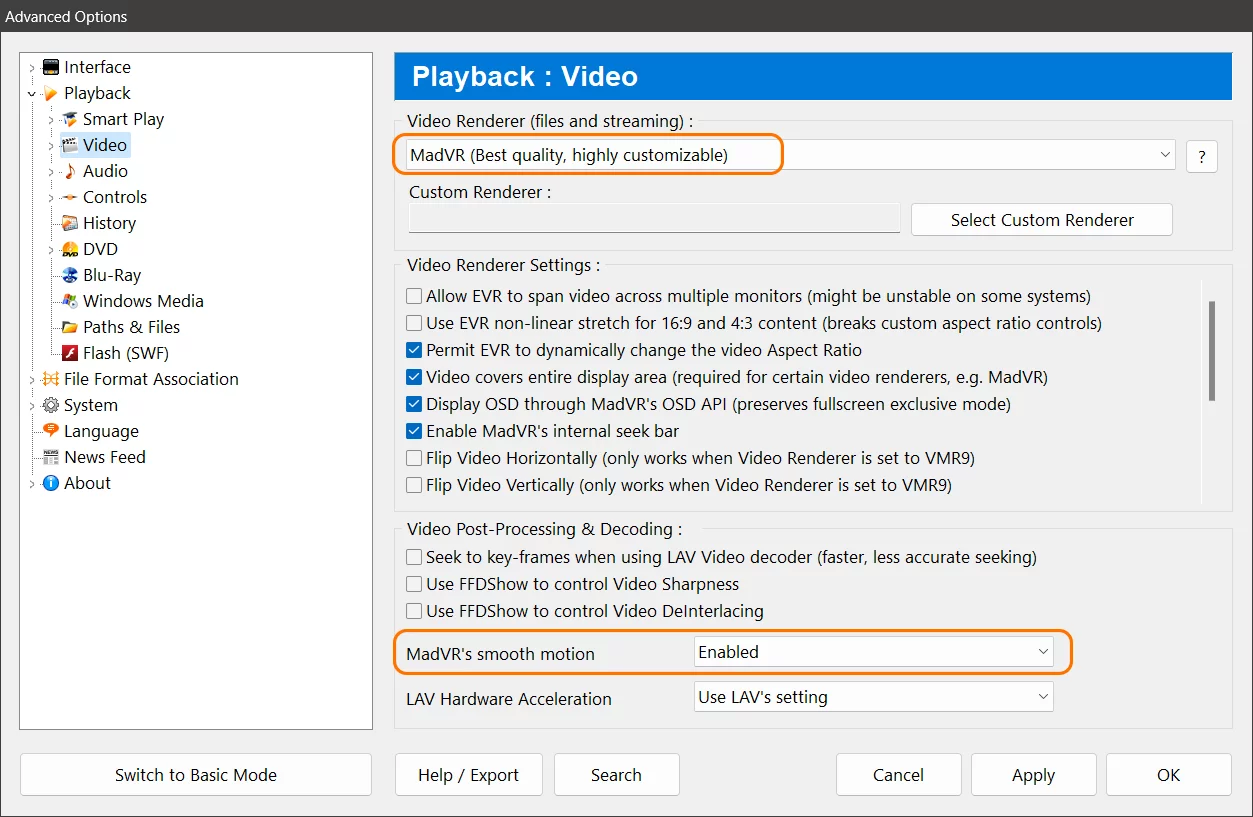Check FFDShow control Video DeInterlacing
This screenshot has height=817, width=1253.
pos(414,611)
